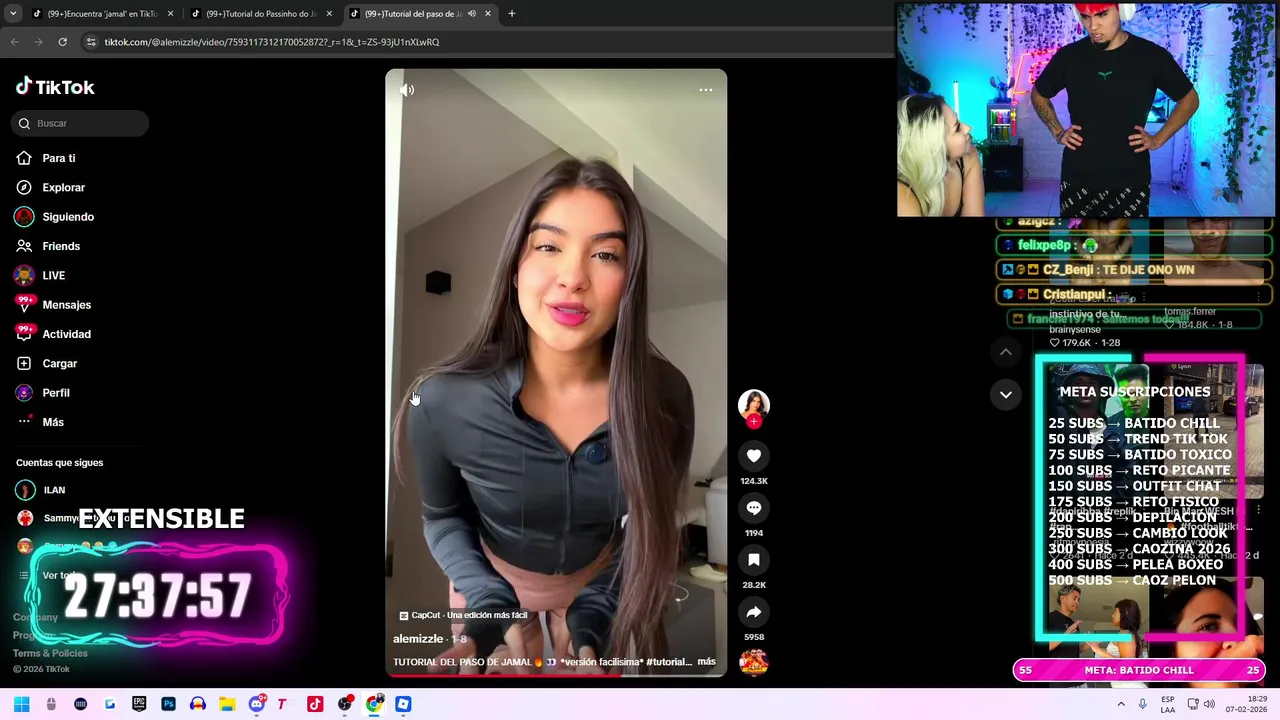Open CapCut edición más fácil link
The image size is (1280, 720).
click(463, 616)
